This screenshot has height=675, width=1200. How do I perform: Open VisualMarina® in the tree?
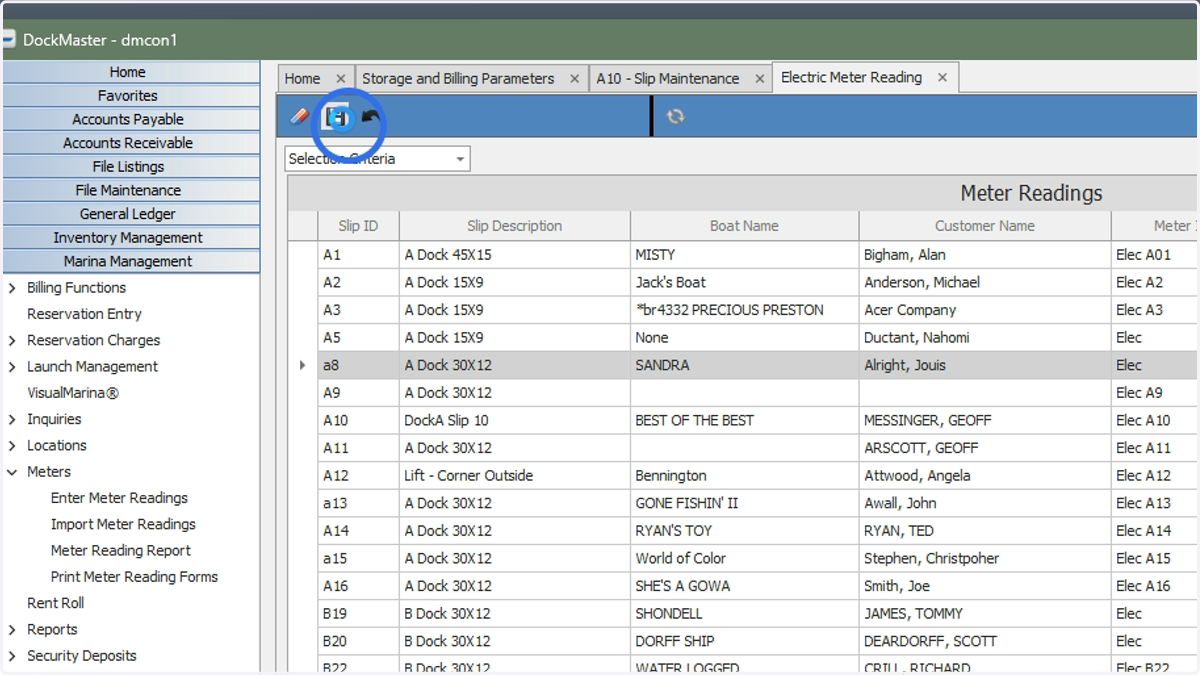[x=73, y=393]
